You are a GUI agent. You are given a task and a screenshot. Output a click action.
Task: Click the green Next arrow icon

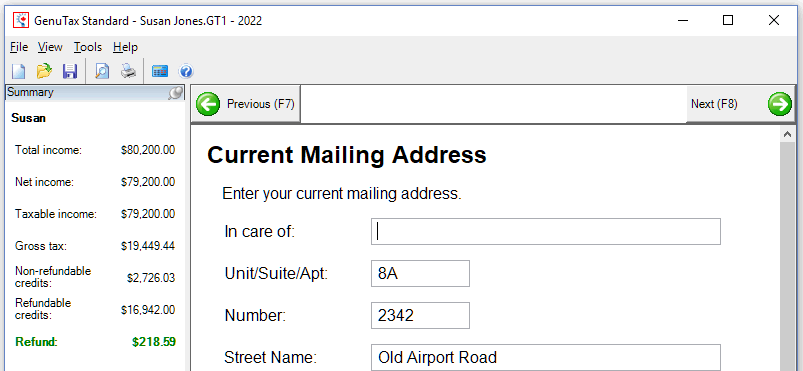click(779, 104)
